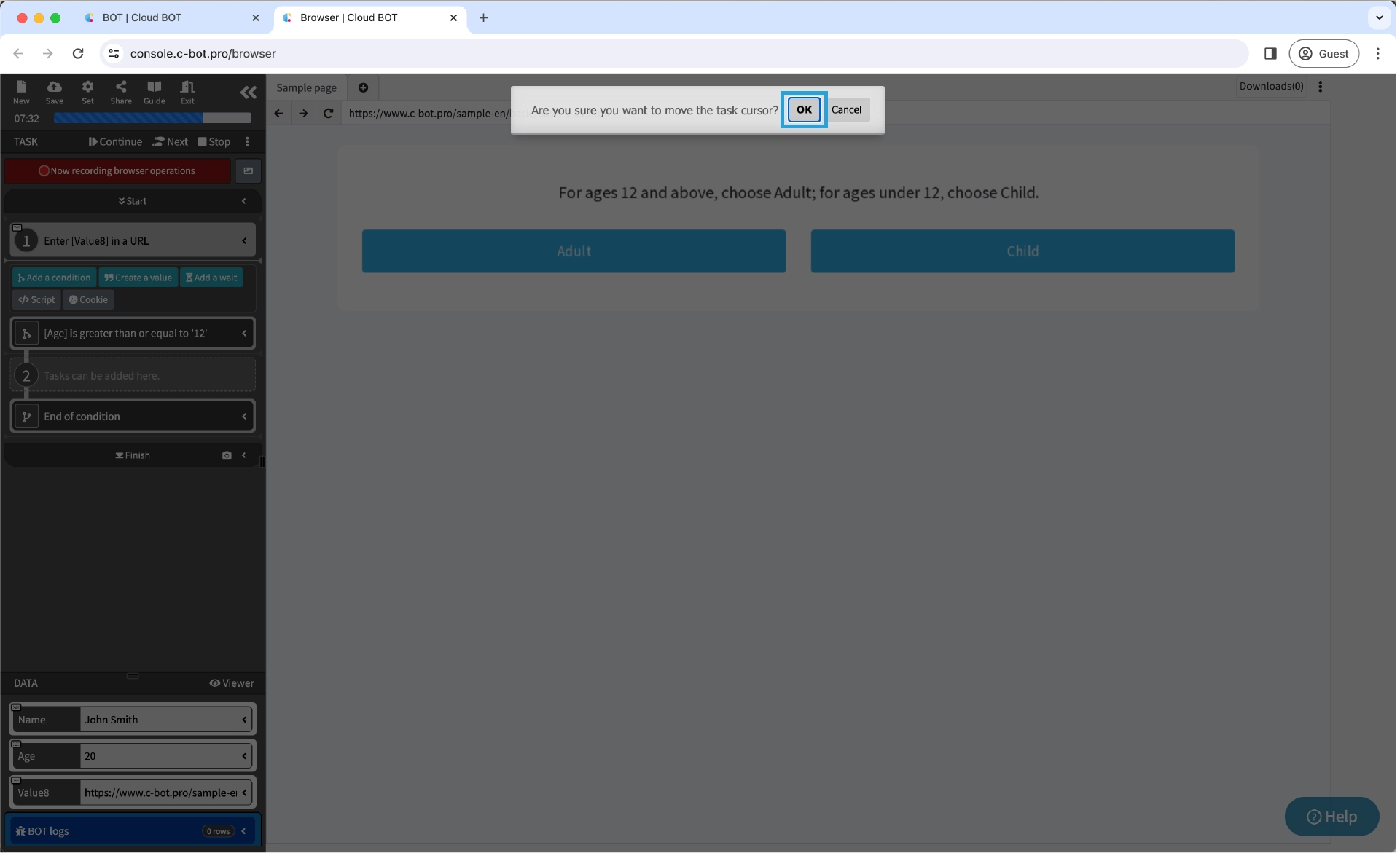Click the browser reload icon in the inner toolbar
The height and width of the screenshot is (853, 1400).
click(328, 113)
